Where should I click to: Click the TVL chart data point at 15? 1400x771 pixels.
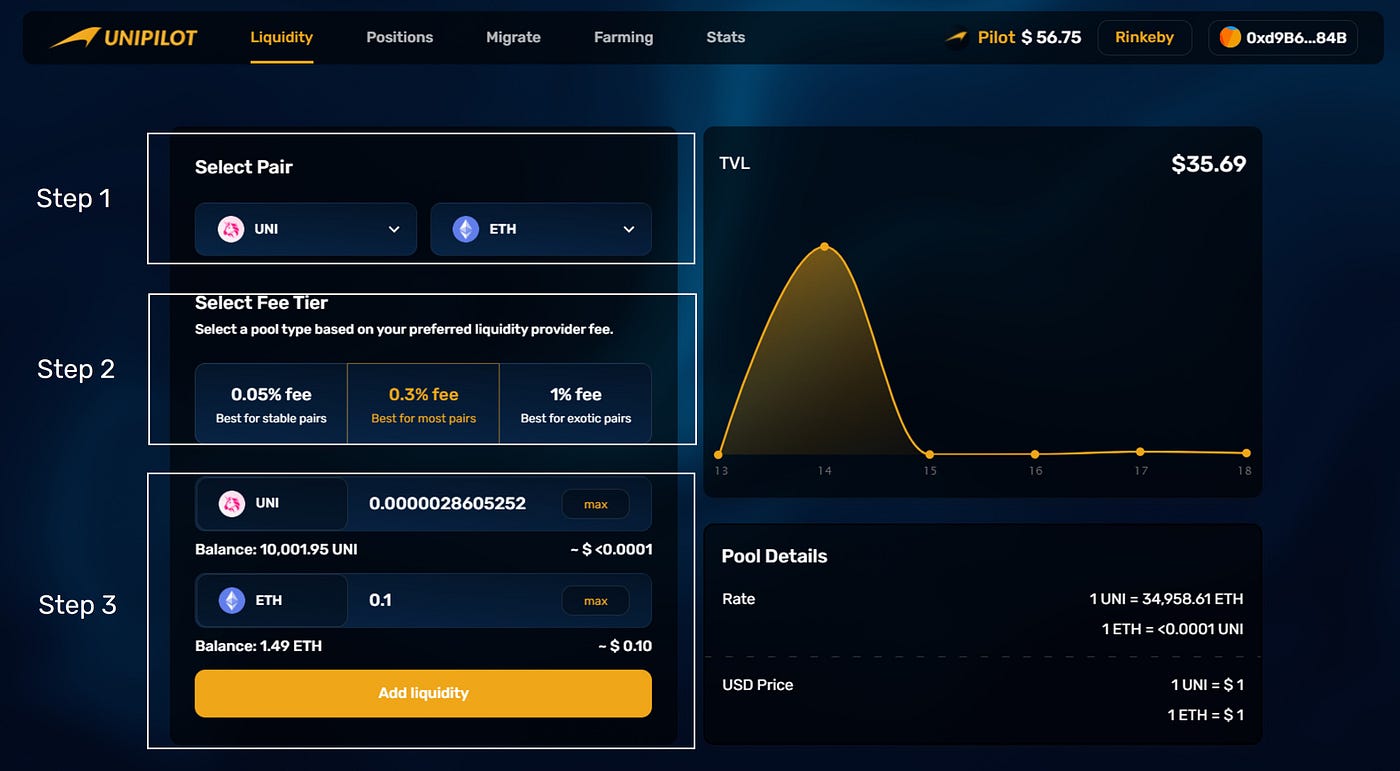coord(930,454)
